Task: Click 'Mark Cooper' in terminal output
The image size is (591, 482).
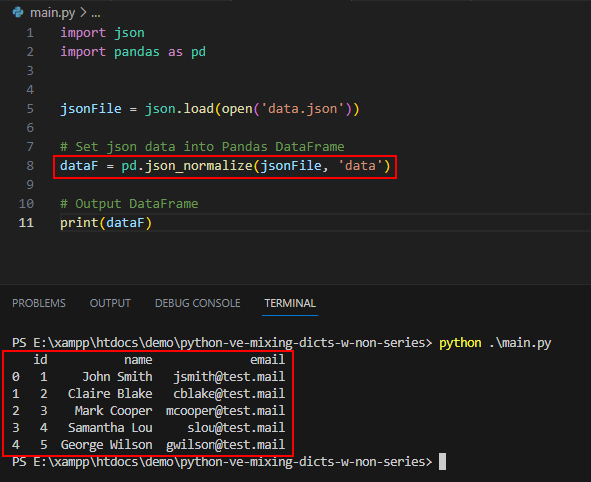Action: pos(113,411)
